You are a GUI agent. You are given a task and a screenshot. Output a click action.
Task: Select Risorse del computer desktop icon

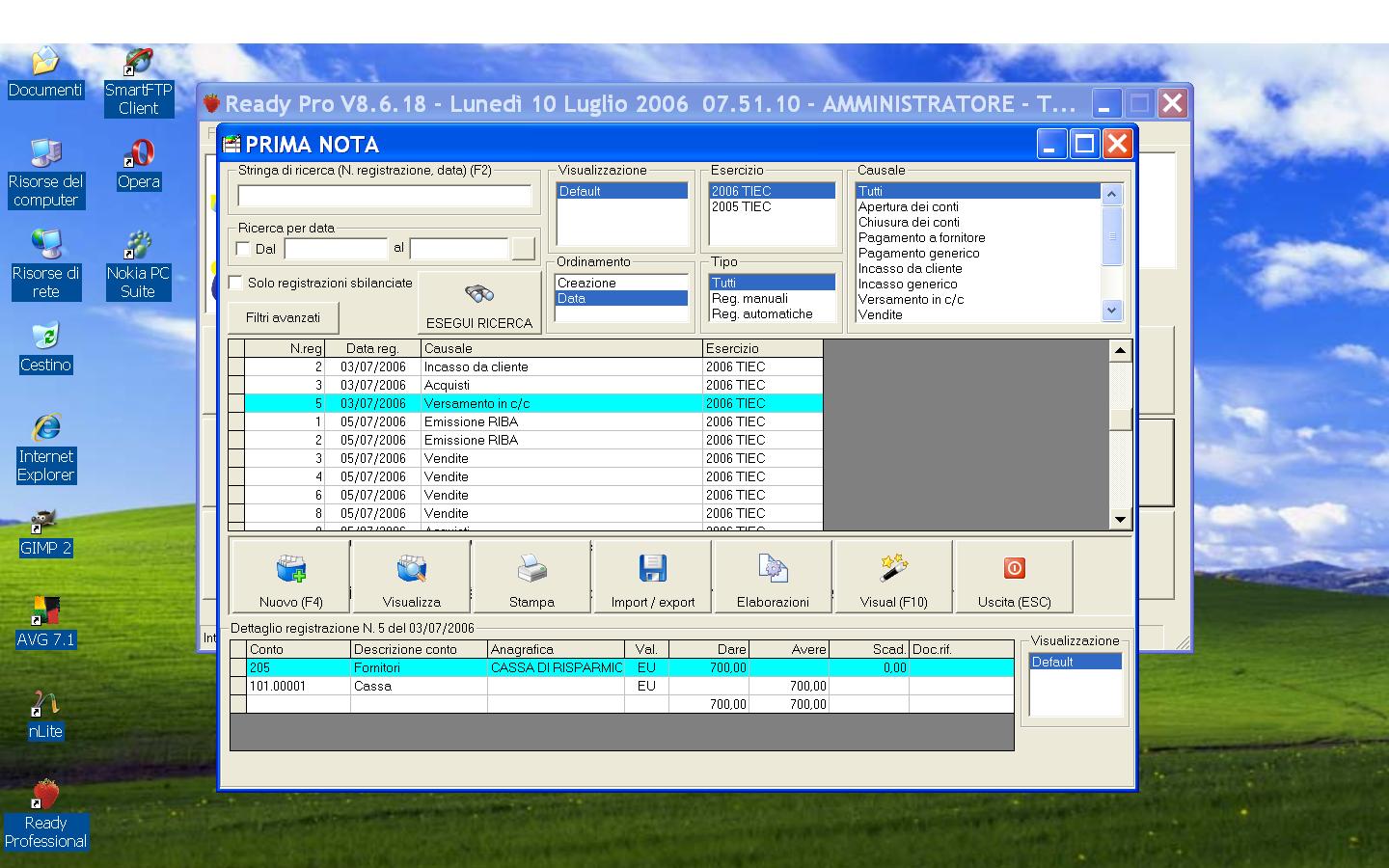(45, 174)
